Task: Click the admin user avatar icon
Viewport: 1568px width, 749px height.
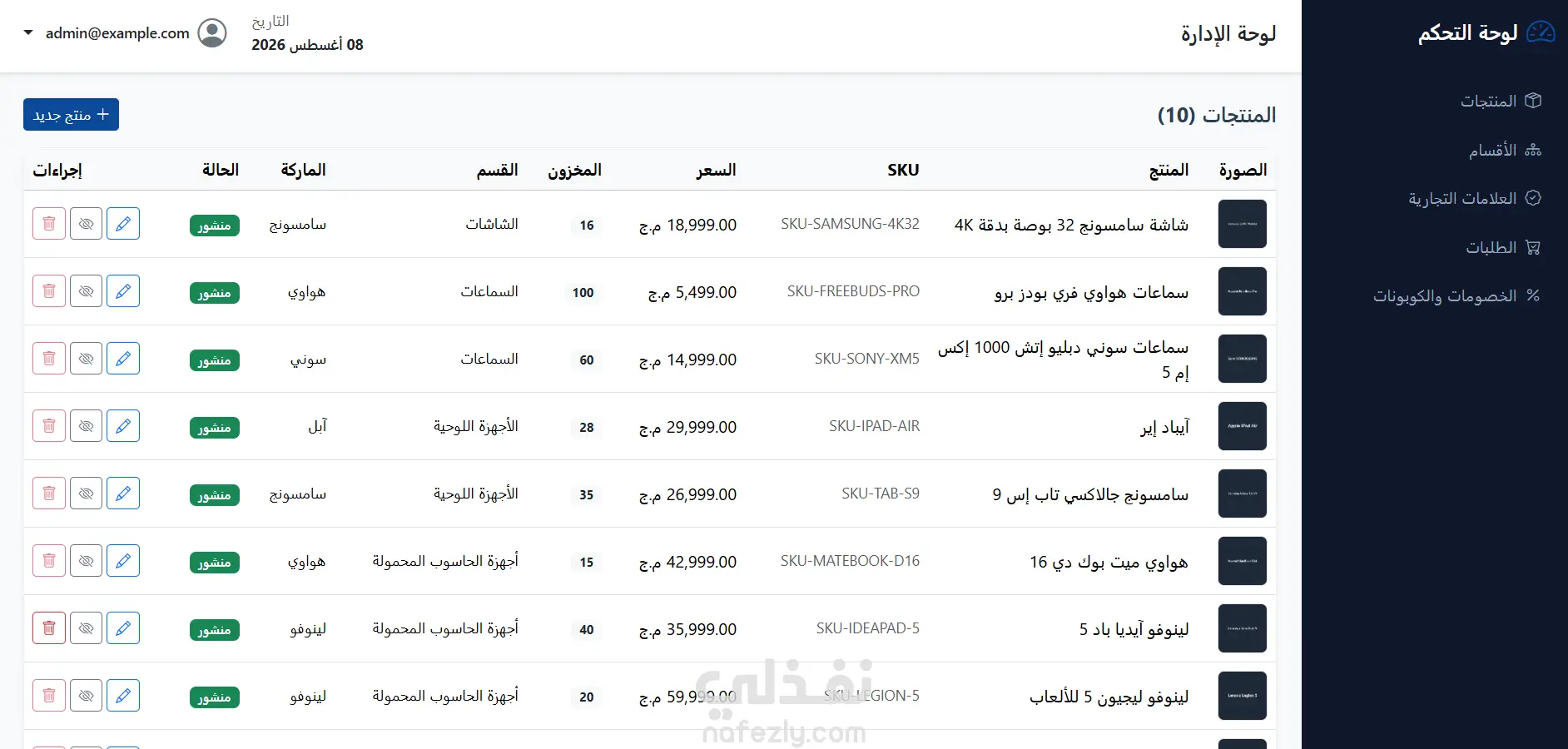Action: (x=212, y=33)
